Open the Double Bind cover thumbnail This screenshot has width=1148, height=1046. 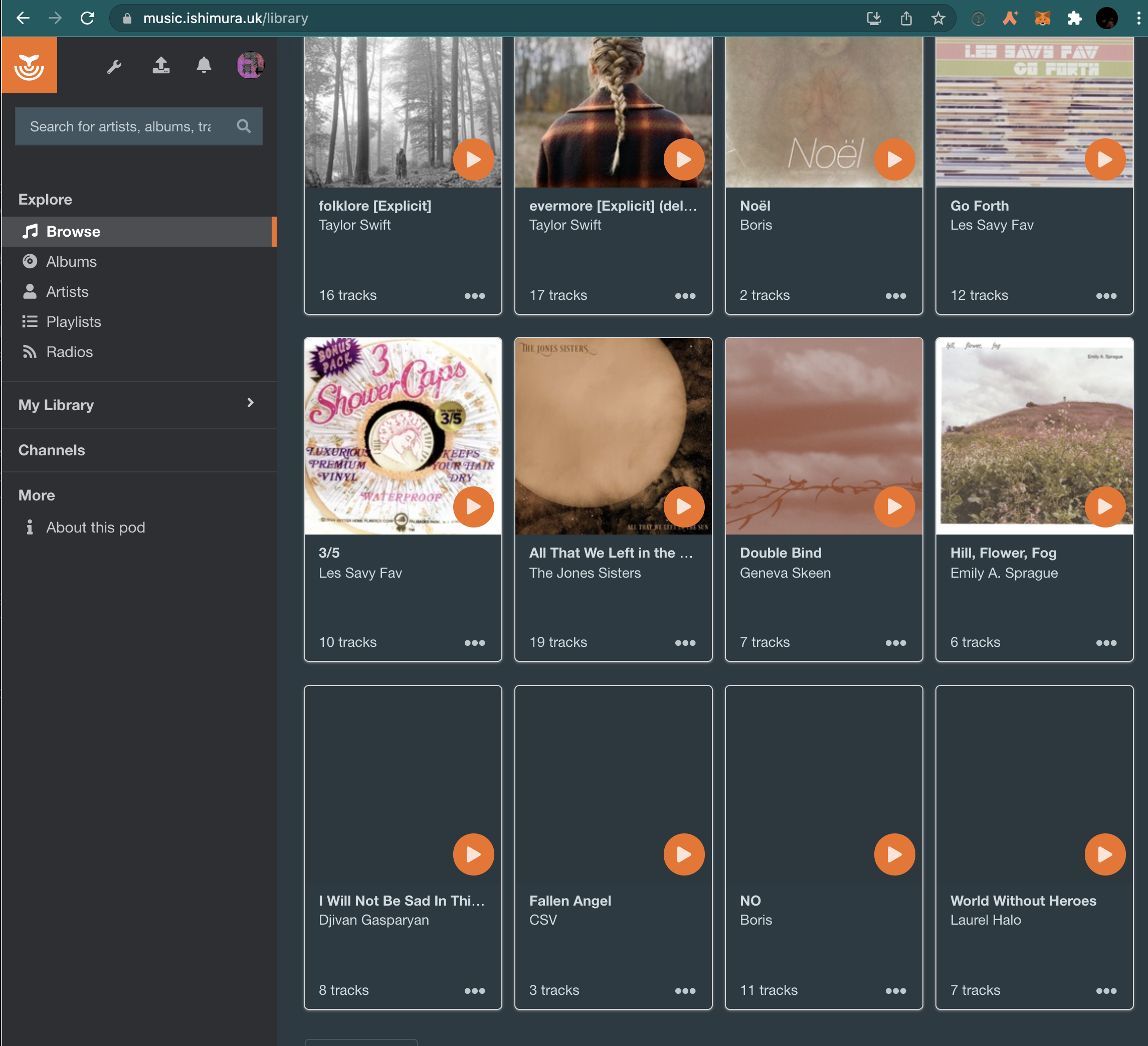pos(824,436)
